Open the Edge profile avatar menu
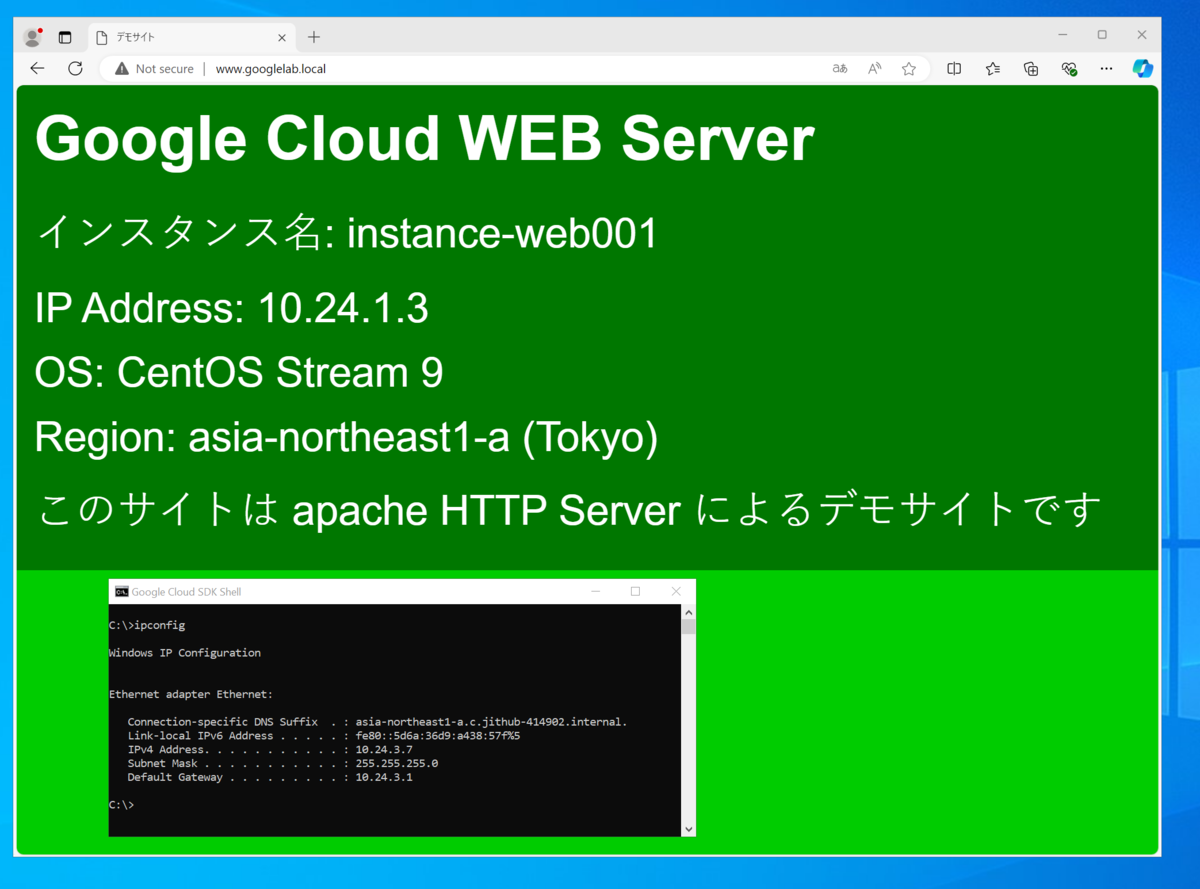Image resolution: width=1200 pixels, height=889 pixels. [x=32, y=37]
